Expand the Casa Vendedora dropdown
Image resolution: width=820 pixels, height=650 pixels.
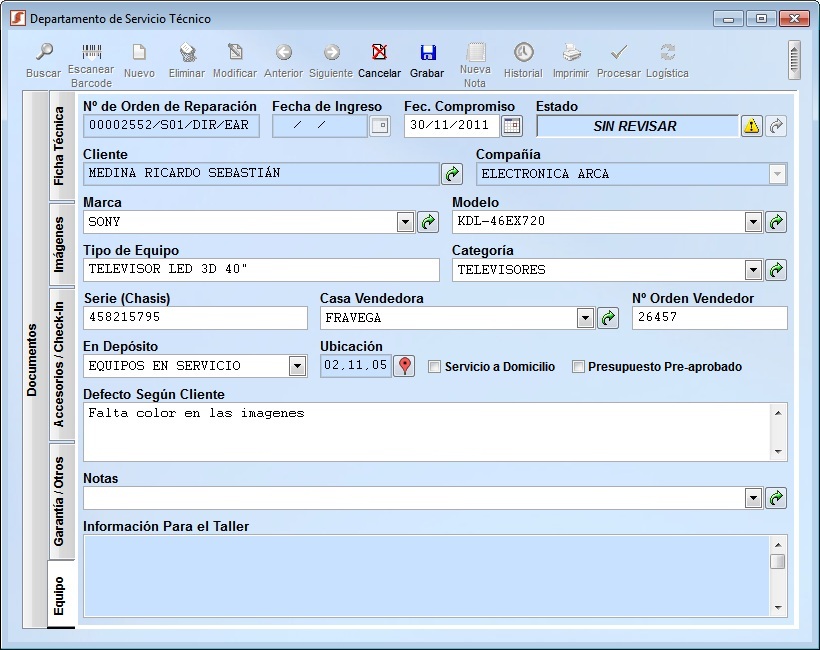(585, 318)
